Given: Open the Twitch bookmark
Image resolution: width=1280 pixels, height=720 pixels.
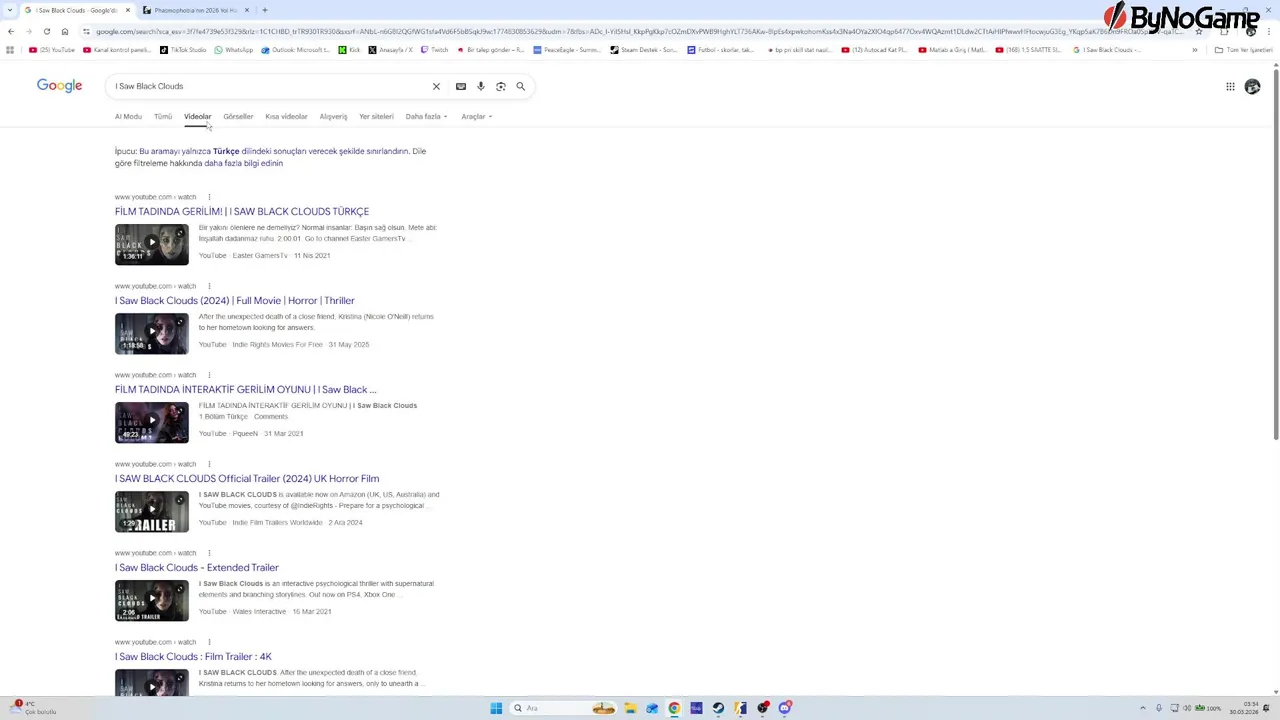Looking at the screenshot, I should tap(435, 49).
